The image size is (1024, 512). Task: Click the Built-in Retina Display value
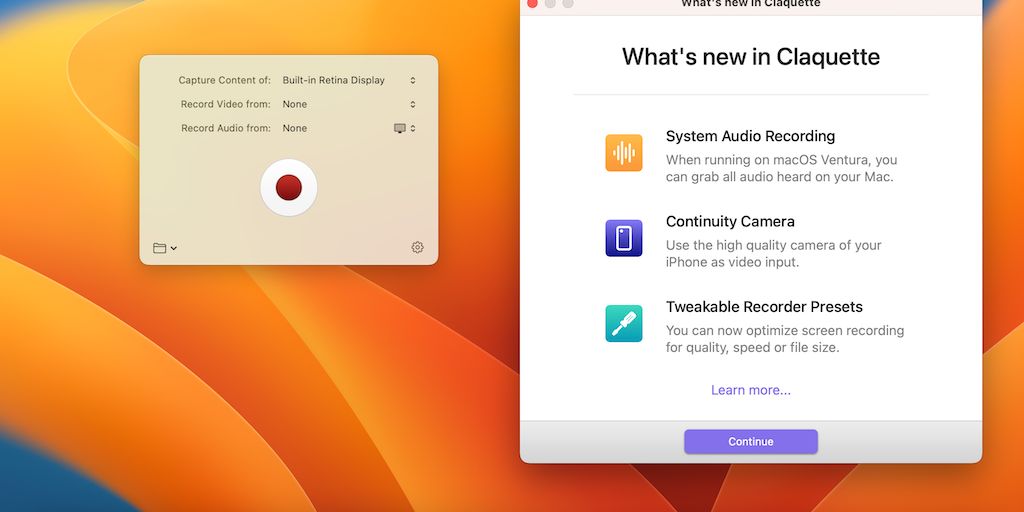tap(333, 80)
